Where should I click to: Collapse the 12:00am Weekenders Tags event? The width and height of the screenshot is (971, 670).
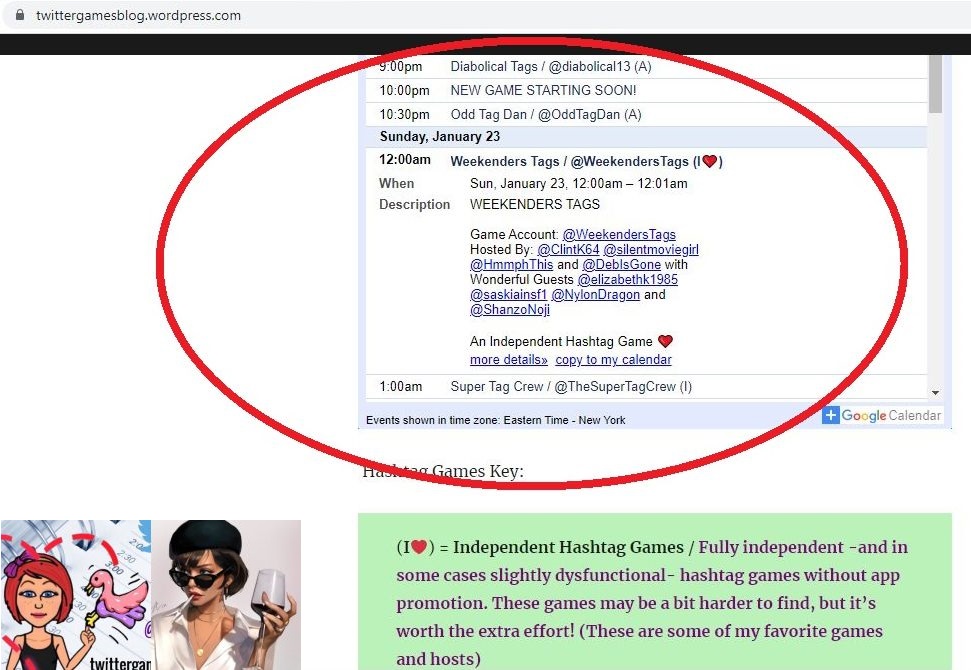[586, 162]
